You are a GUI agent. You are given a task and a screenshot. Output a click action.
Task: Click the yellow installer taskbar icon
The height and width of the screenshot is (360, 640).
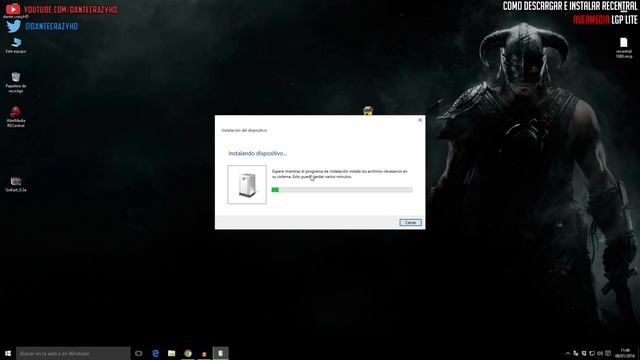tap(204, 353)
